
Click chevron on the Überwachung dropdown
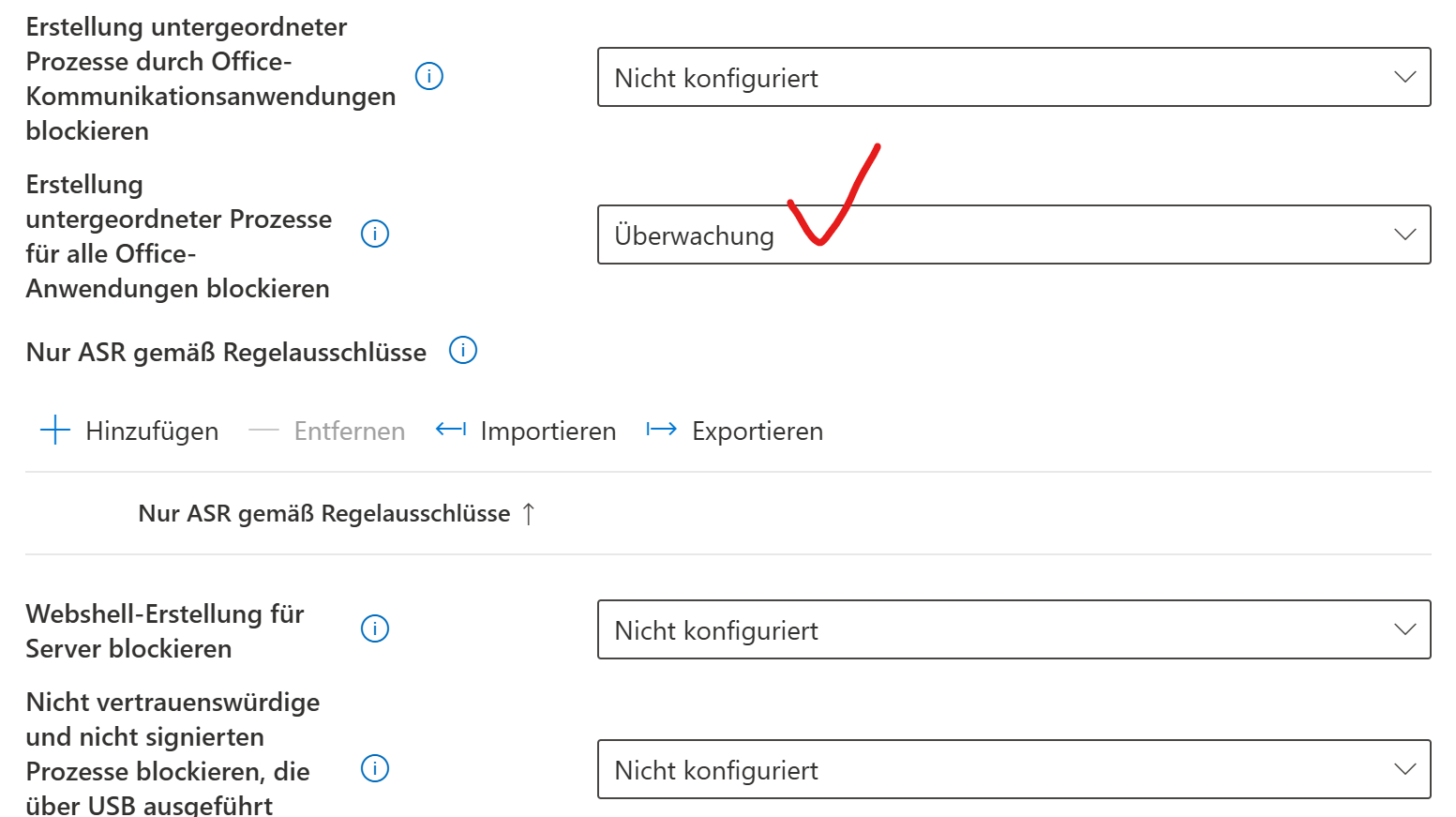pos(1404,235)
